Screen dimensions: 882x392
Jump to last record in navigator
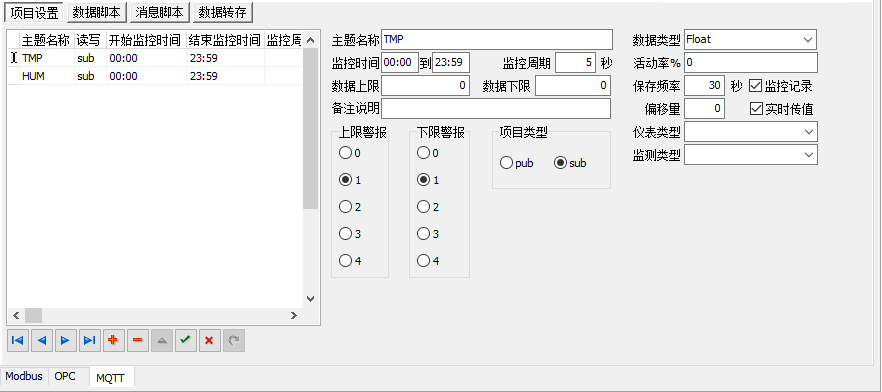coord(89,340)
